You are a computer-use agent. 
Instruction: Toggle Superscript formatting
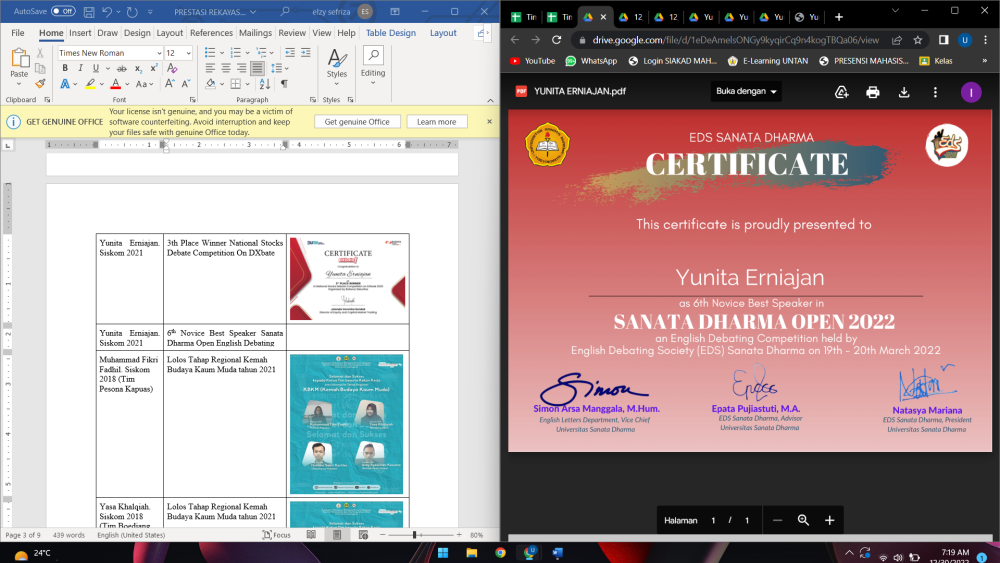point(154,68)
